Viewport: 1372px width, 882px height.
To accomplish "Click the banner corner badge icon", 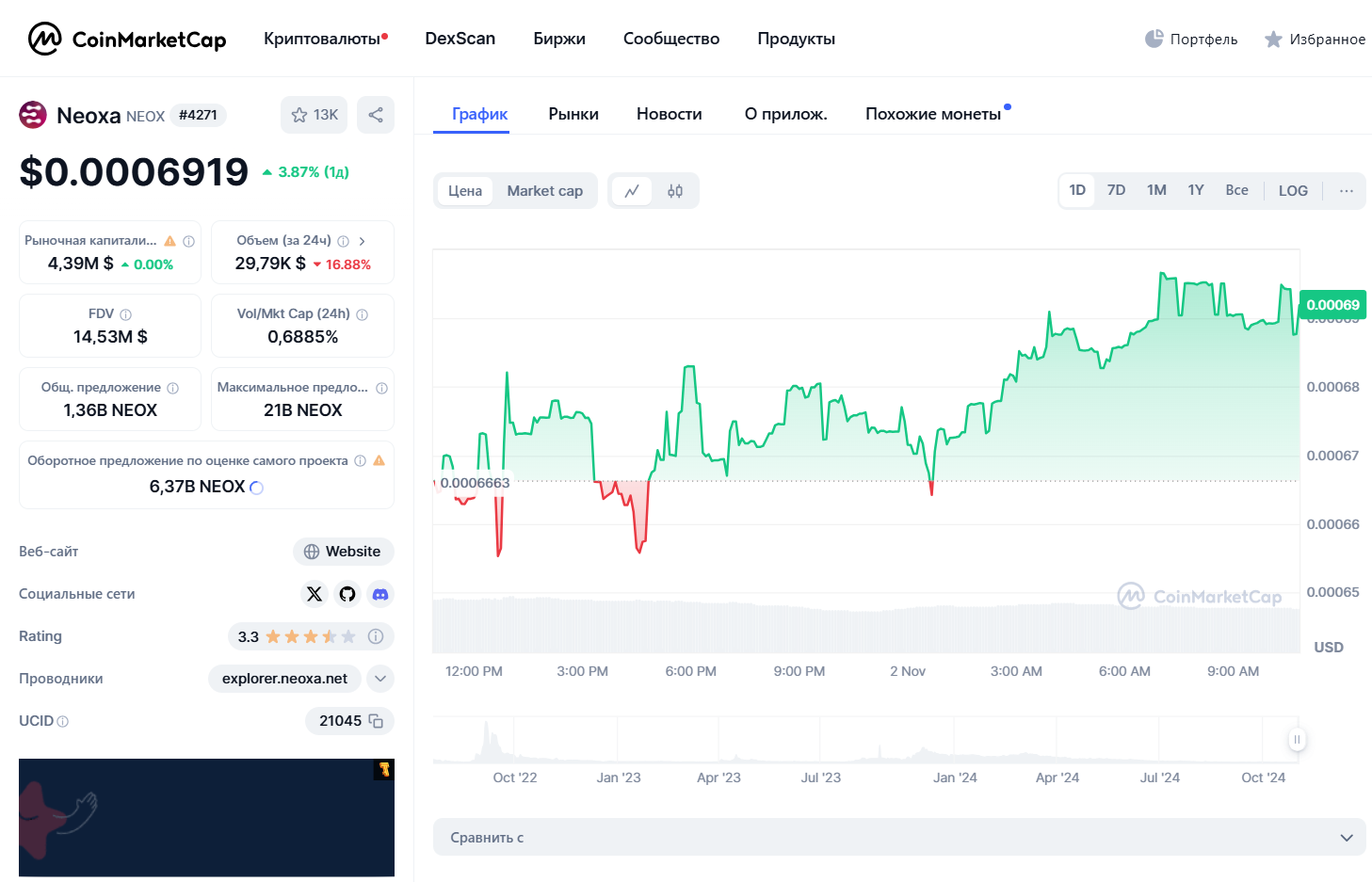I will (384, 769).
